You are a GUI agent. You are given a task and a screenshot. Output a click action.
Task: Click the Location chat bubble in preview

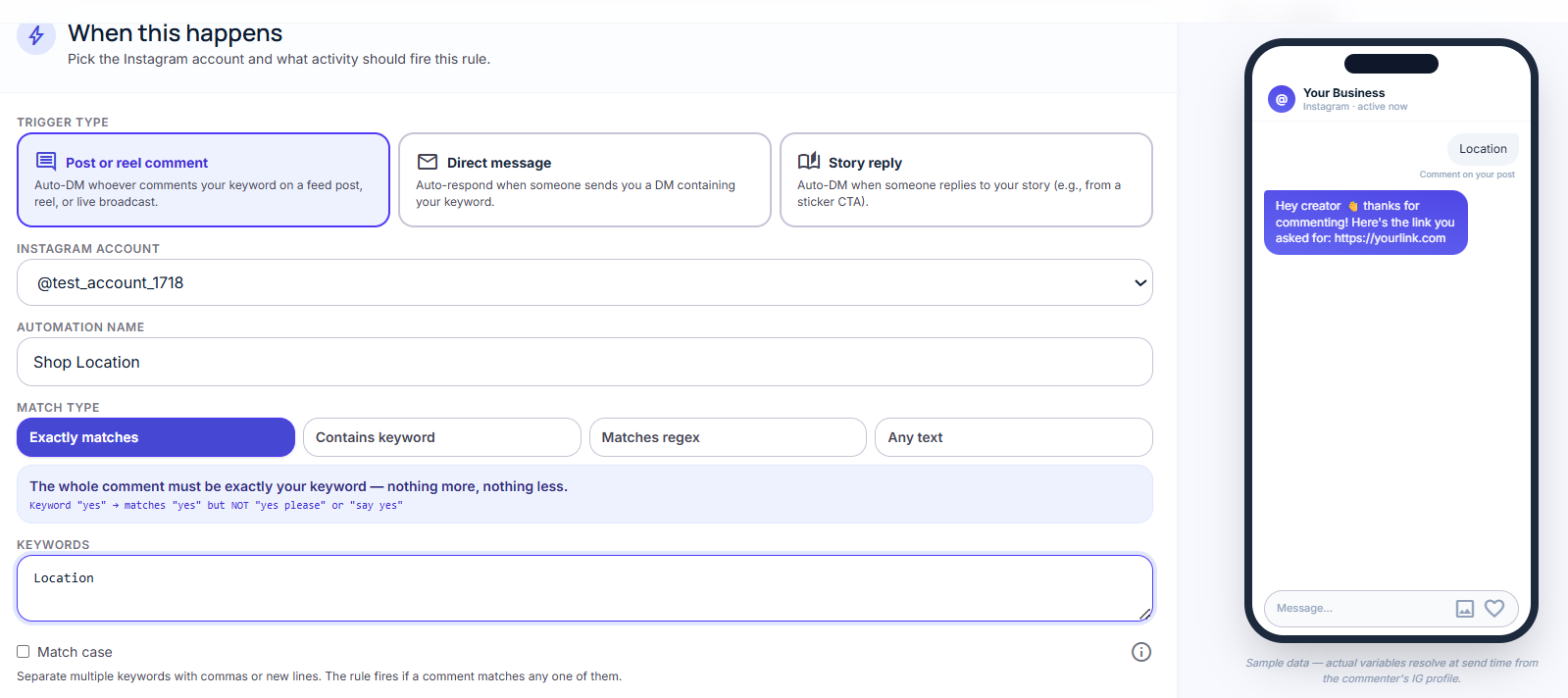coord(1483,149)
